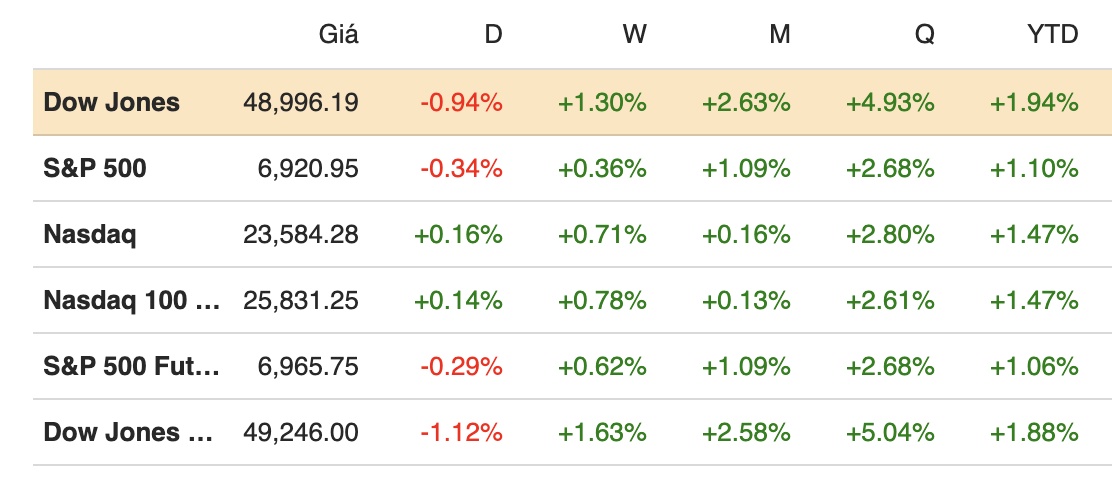Click Nasdaq daily change +0.16%
The image size is (1112, 496).
[458, 235]
